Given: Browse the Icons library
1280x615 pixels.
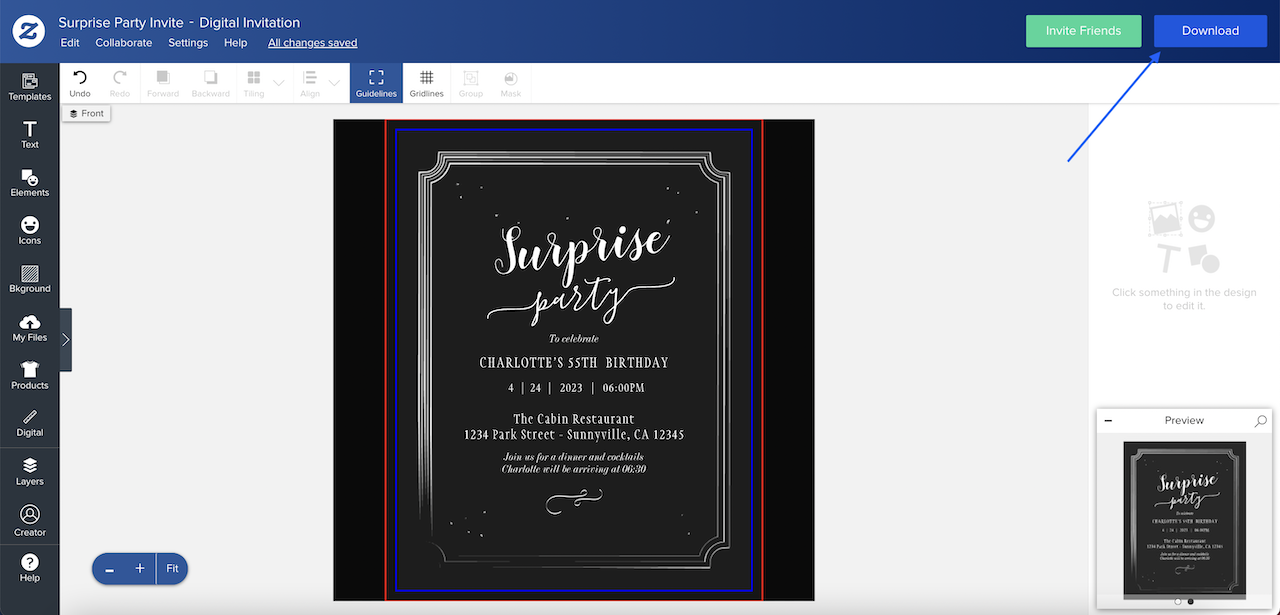Looking at the screenshot, I should (29, 230).
